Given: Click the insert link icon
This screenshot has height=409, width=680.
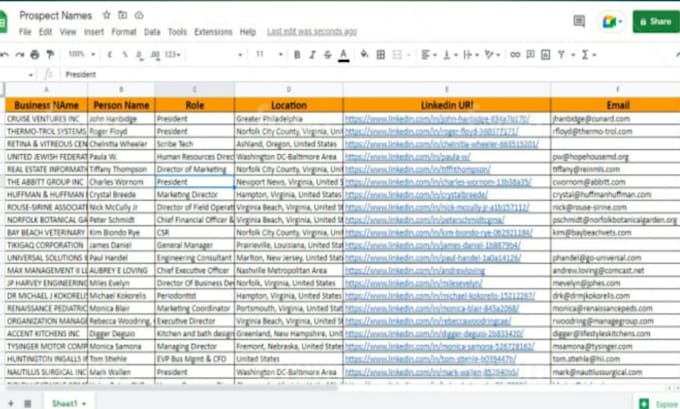Looking at the screenshot, I should pyautogui.click(x=515, y=54).
